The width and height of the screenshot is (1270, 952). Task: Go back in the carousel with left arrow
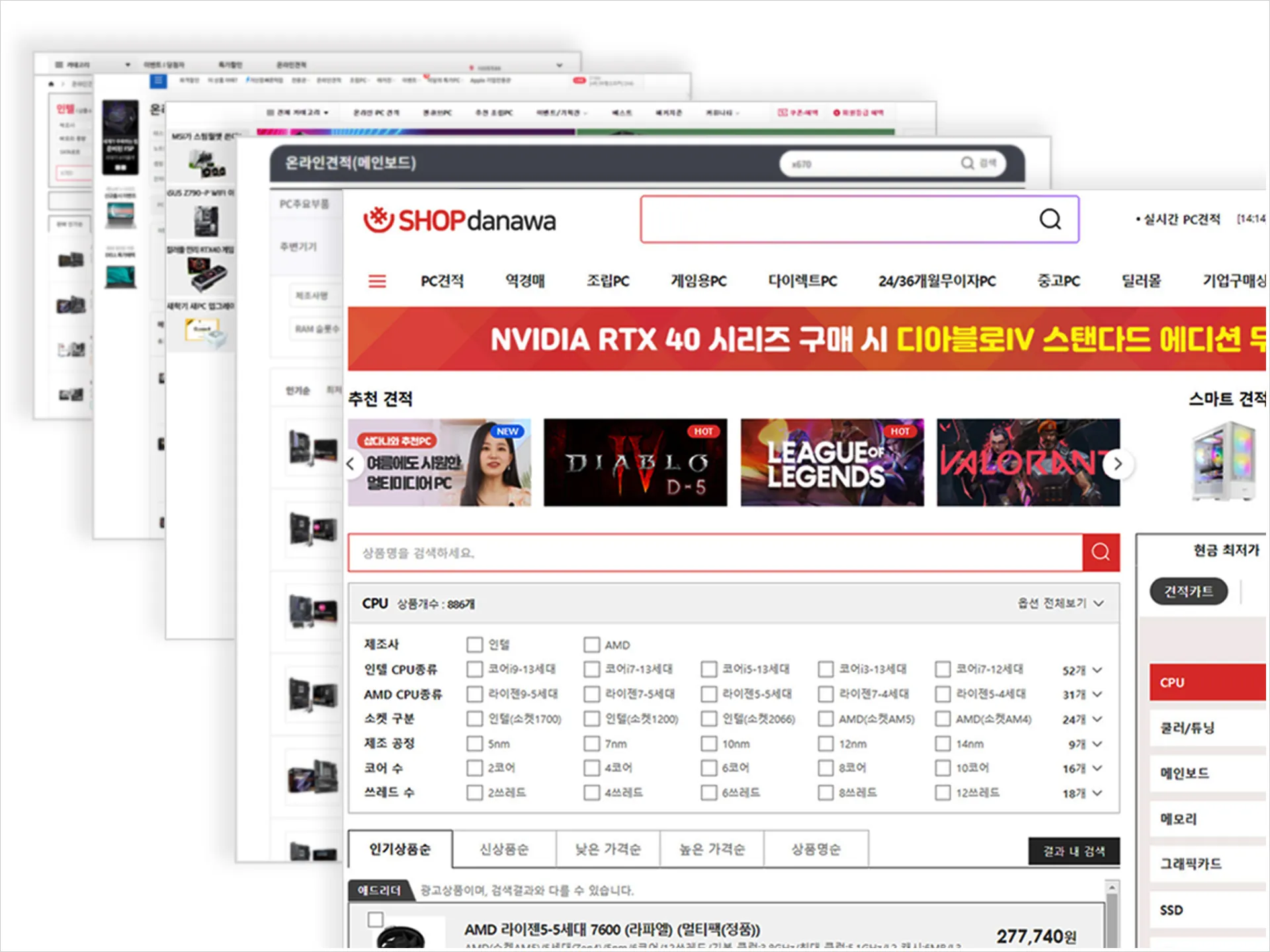[x=351, y=463]
